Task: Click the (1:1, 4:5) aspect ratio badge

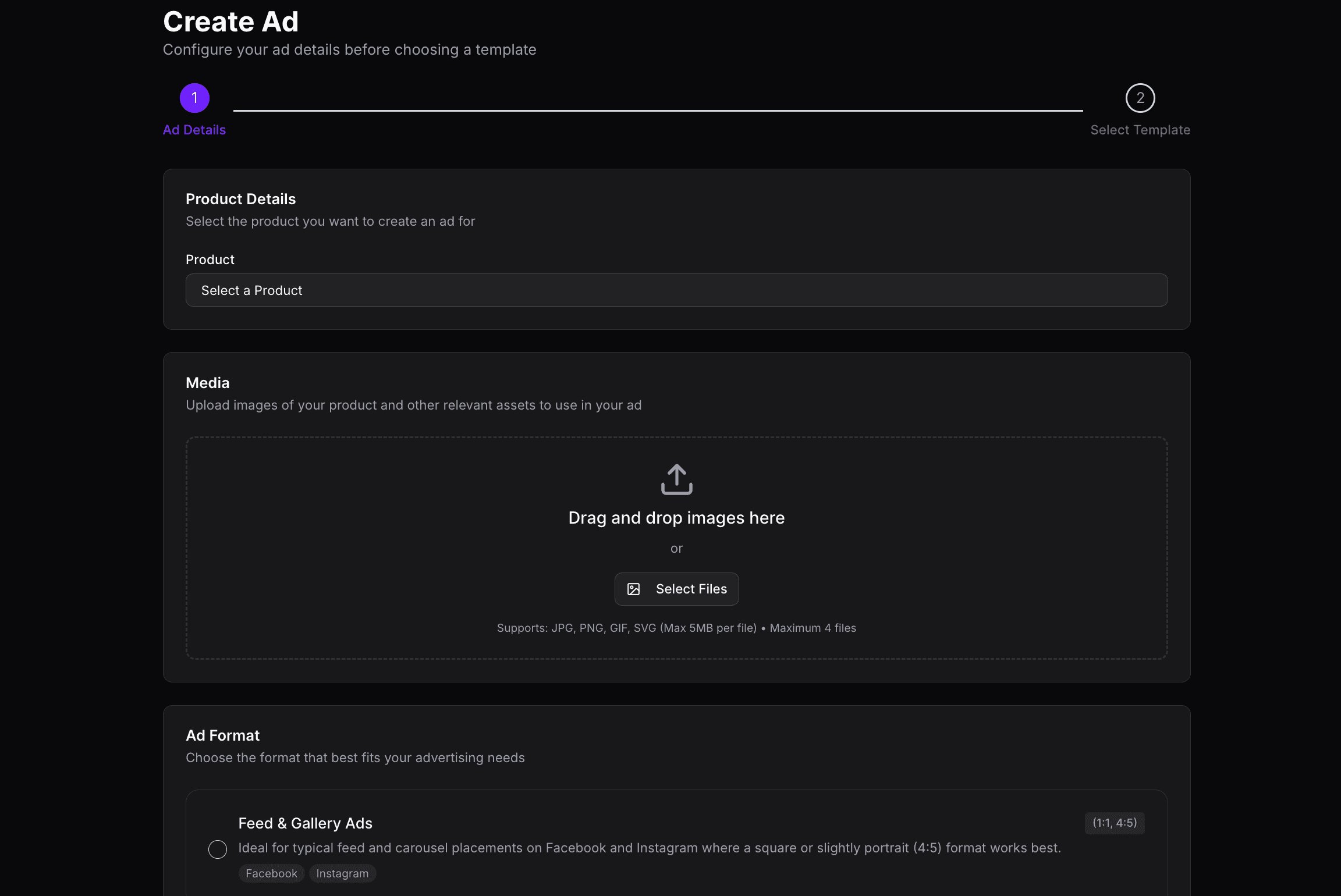Action: pyautogui.click(x=1114, y=823)
